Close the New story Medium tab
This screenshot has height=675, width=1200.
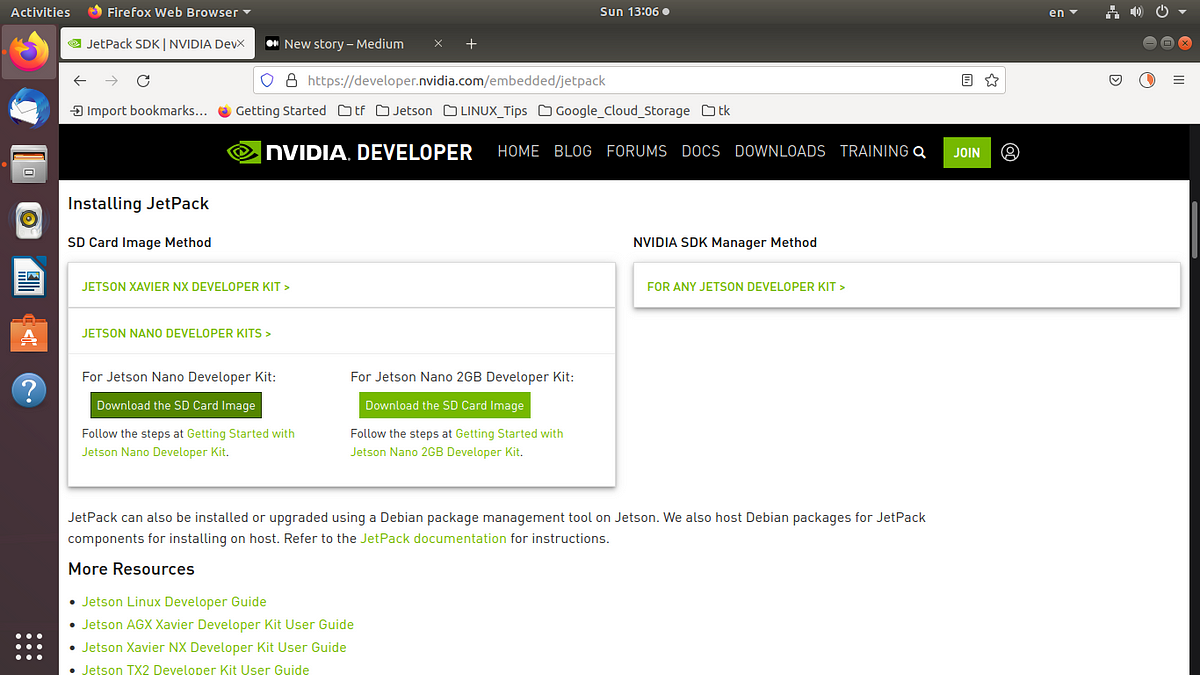click(437, 44)
